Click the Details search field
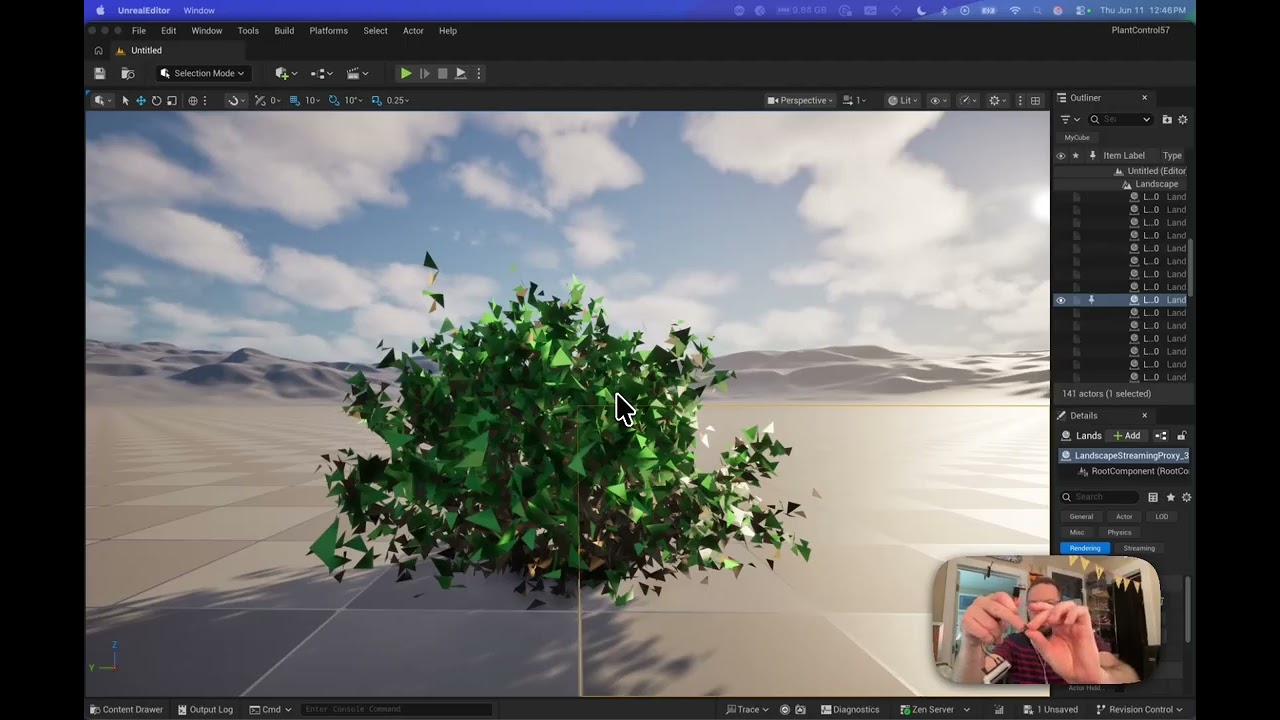1280x720 pixels. pos(1099,497)
